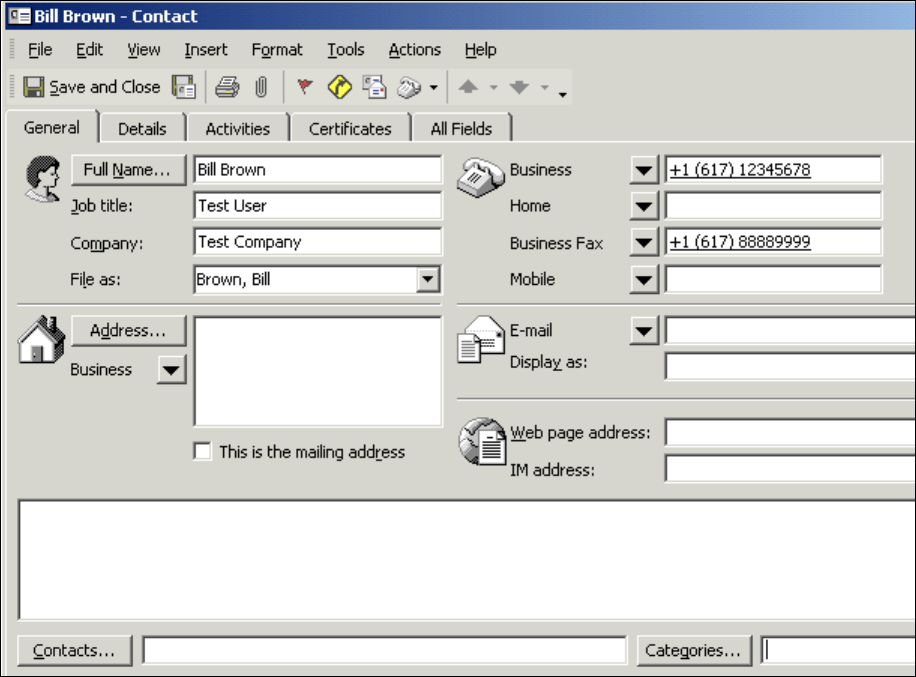Click the address text box
Viewport: 916px width, 677px height.
(318, 372)
